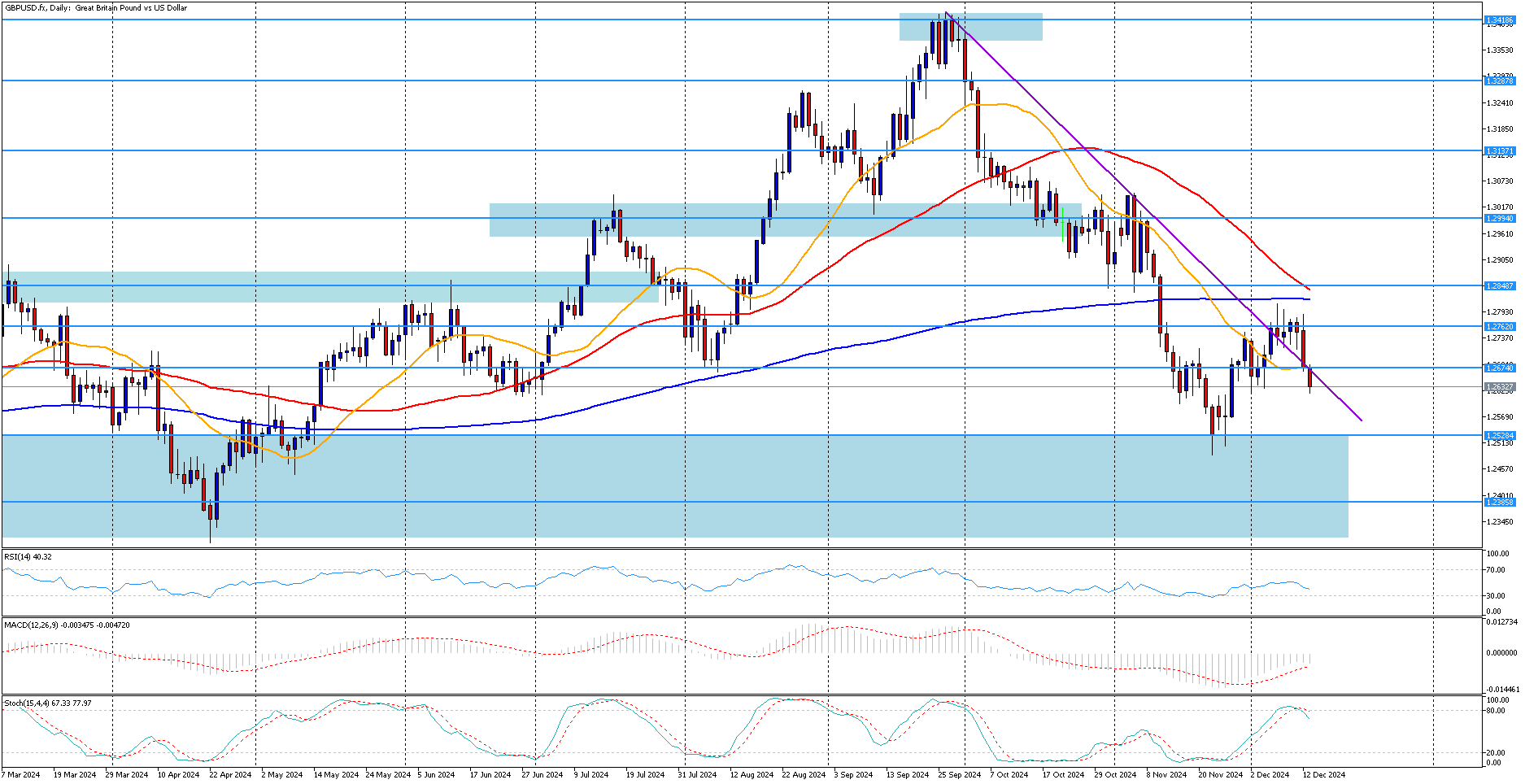This screenshot has height=784, width=1525.
Task: Click the 1.24570 price scale value
Action: click(x=1500, y=468)
